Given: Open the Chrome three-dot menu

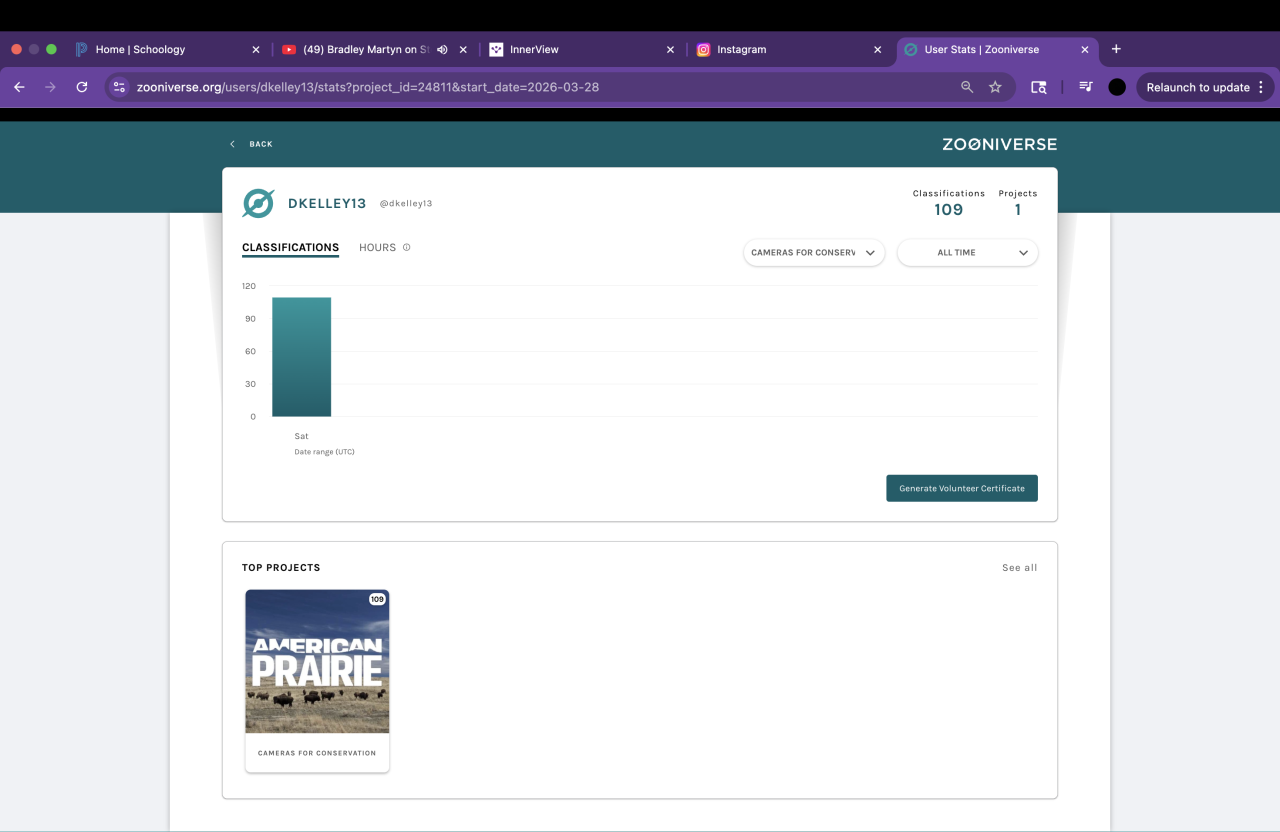Looking at the screenshot, I should 1261,87.
